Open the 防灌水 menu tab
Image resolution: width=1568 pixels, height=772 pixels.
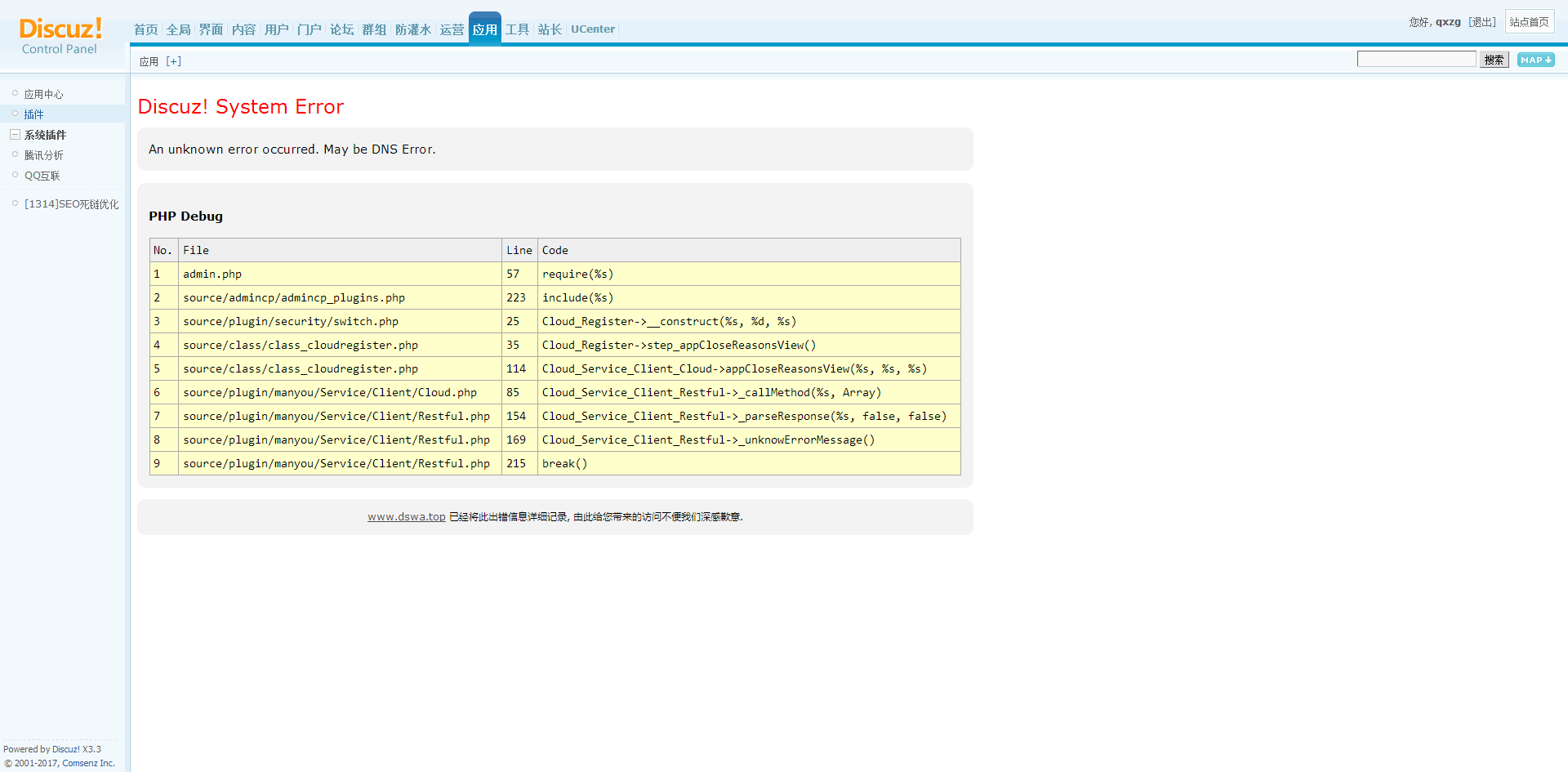click(x=412, y=29)
